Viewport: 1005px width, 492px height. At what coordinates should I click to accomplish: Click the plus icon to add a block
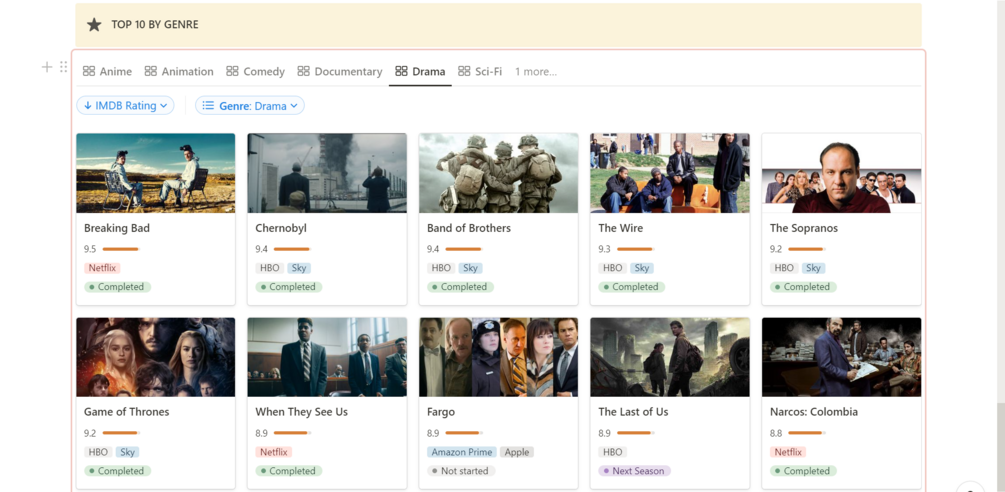[47, 67]
